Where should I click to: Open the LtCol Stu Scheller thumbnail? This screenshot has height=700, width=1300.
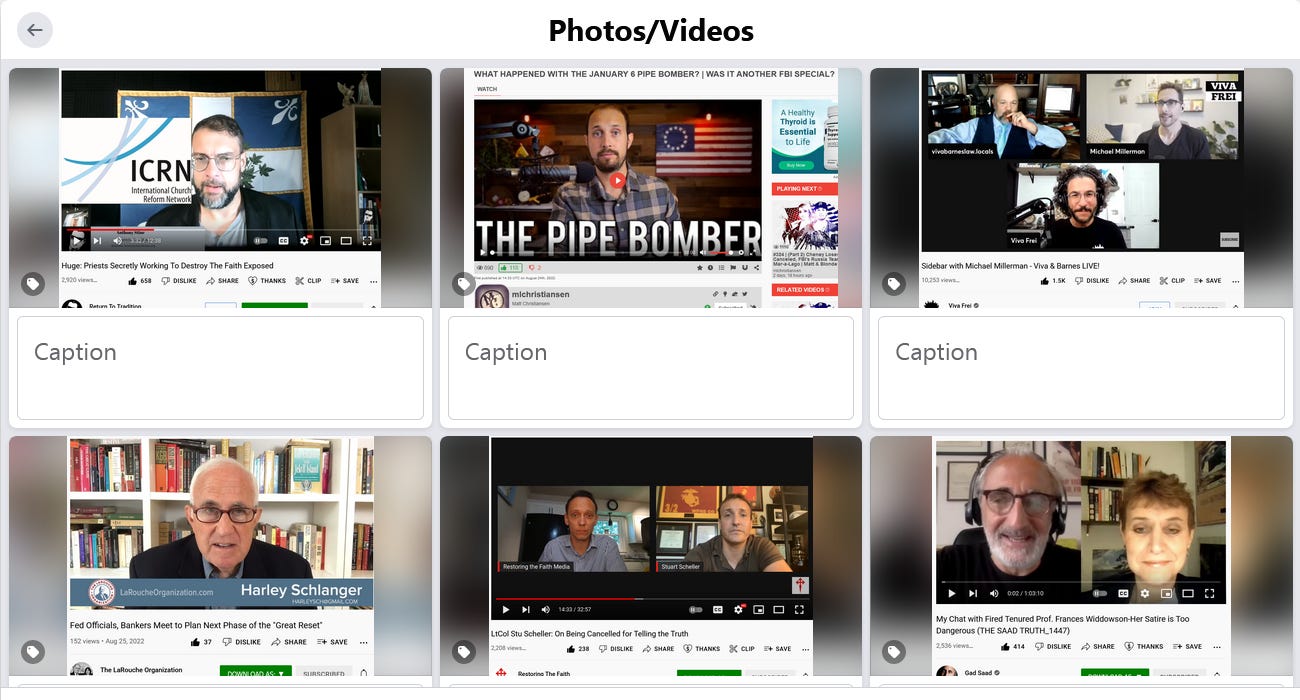(651, 556)
